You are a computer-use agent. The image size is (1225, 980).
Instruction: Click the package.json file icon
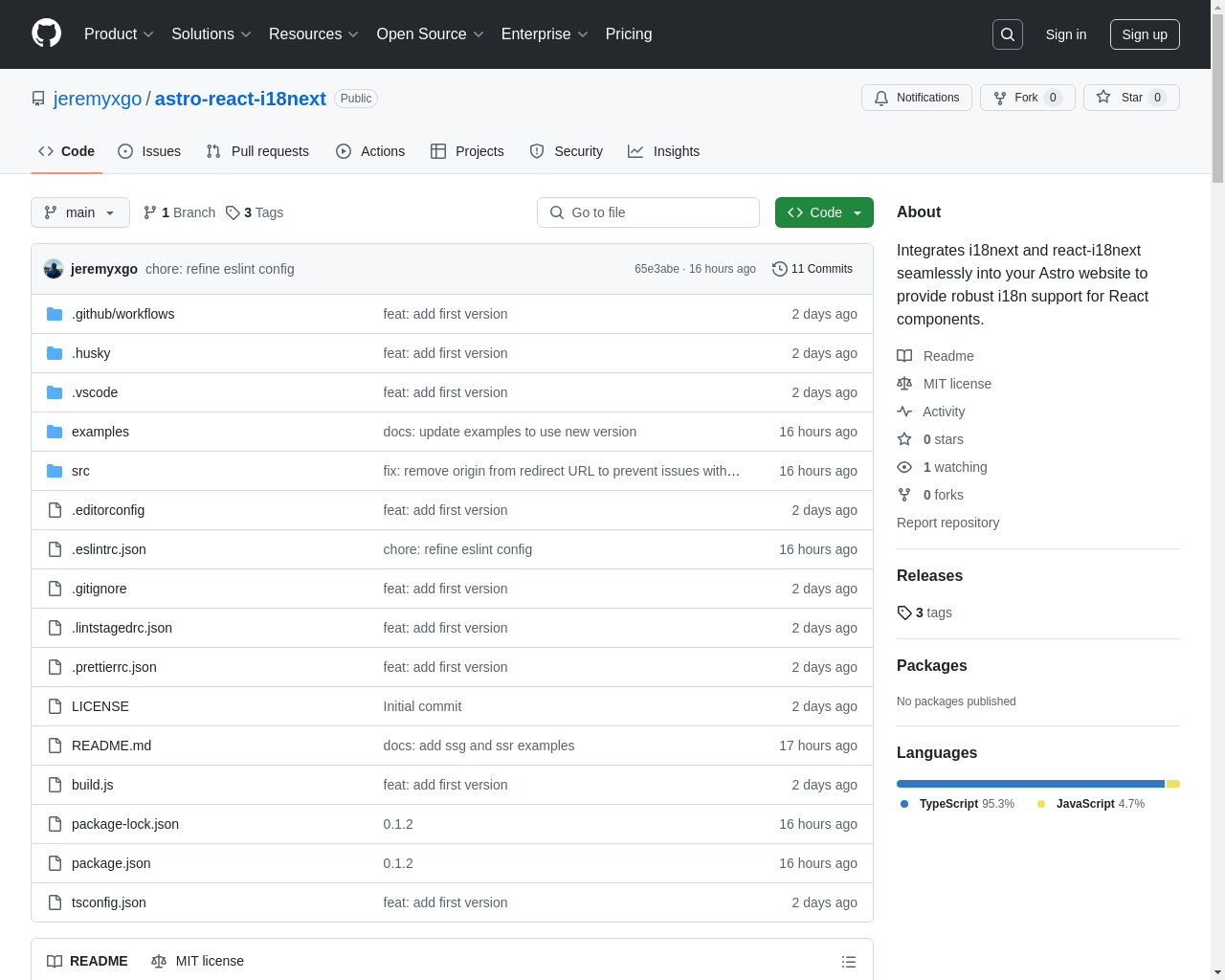coord(55,863)
